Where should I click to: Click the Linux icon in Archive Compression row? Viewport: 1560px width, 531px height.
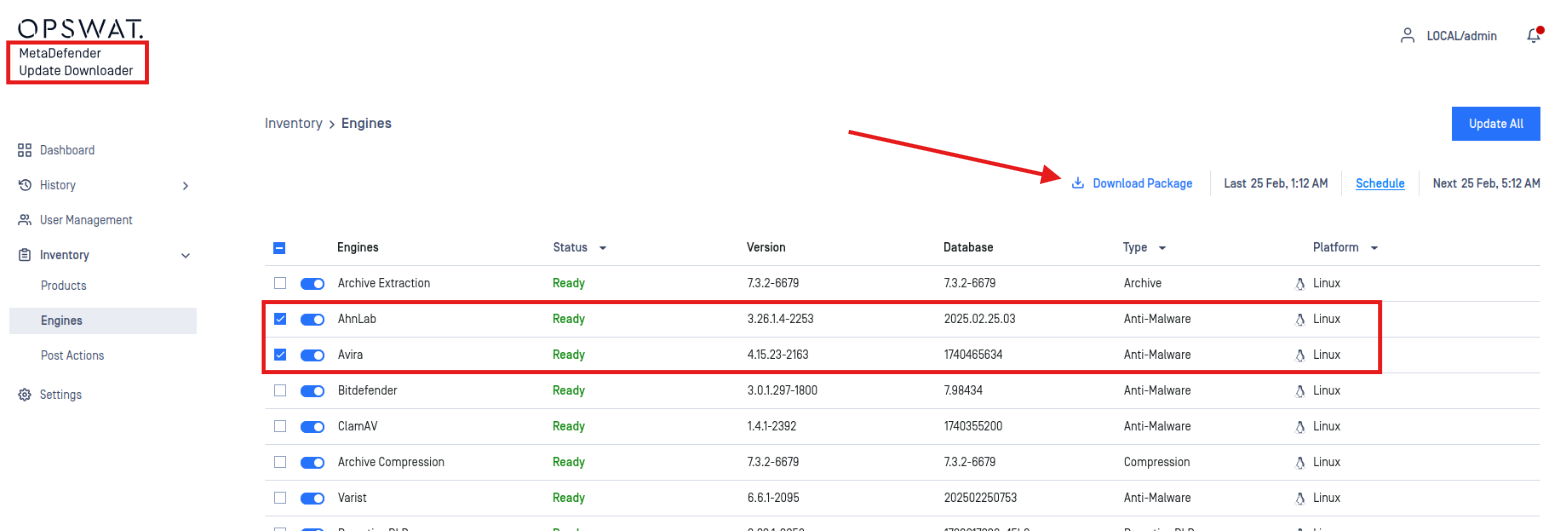[1300, 462]
